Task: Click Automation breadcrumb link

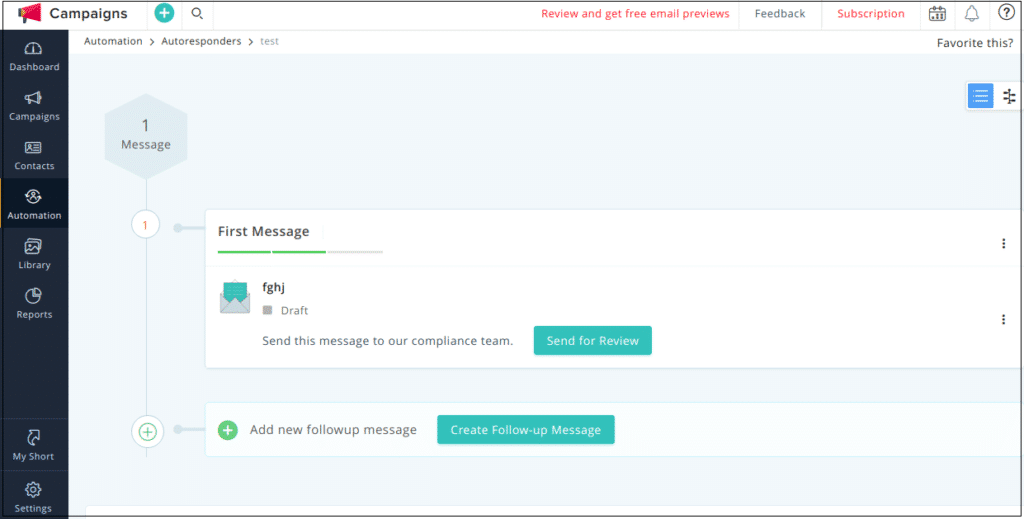Action: pos(113,41)
